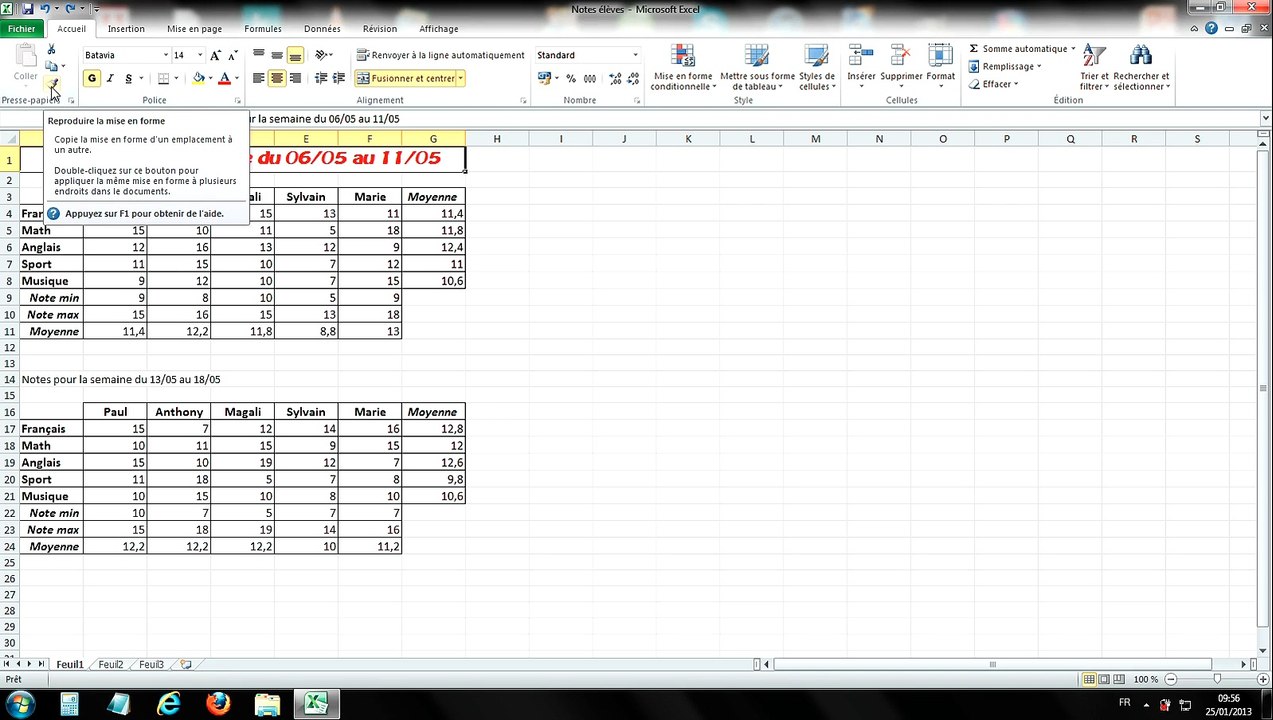Decrease font size with the small A icon
Viewport: 1273px width, 720px height.
point(233,56)
